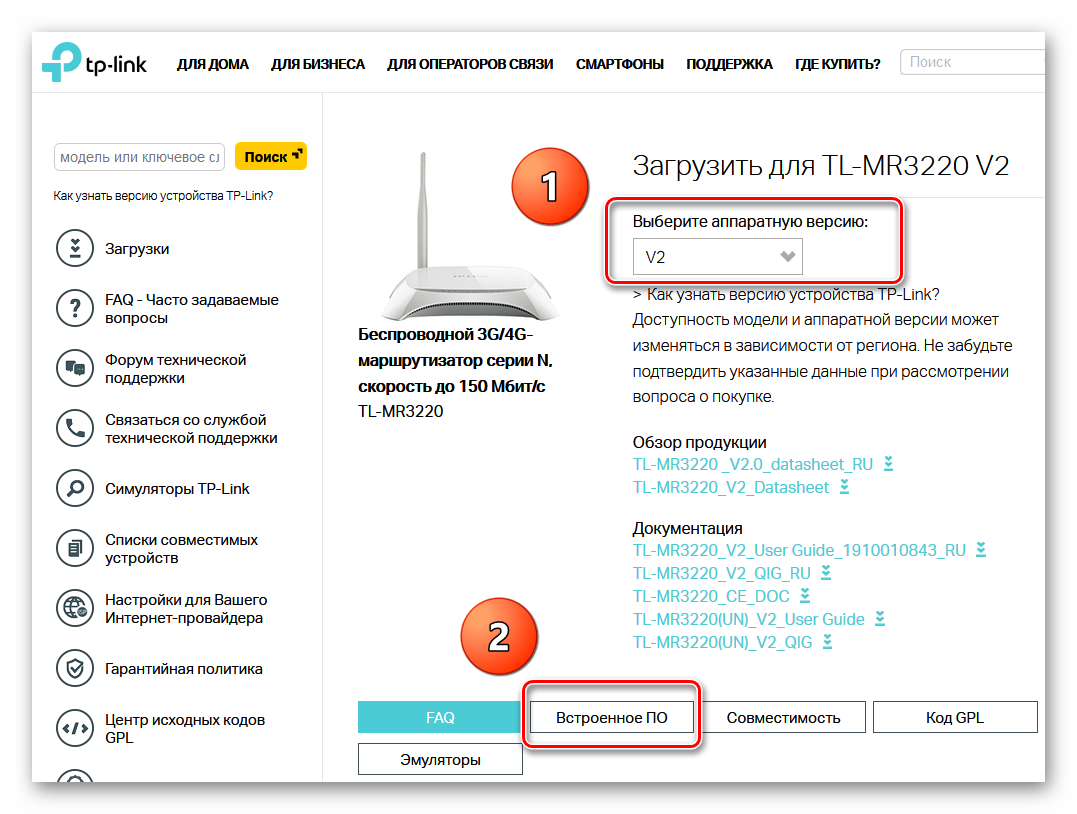Click Симуляторы TP-Link text

tap(177, 488)
